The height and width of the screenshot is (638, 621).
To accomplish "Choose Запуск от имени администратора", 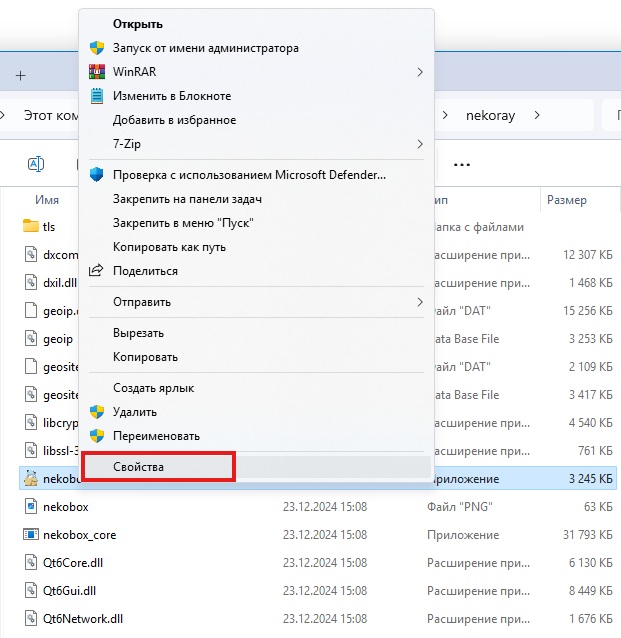I will pos(205,48).
